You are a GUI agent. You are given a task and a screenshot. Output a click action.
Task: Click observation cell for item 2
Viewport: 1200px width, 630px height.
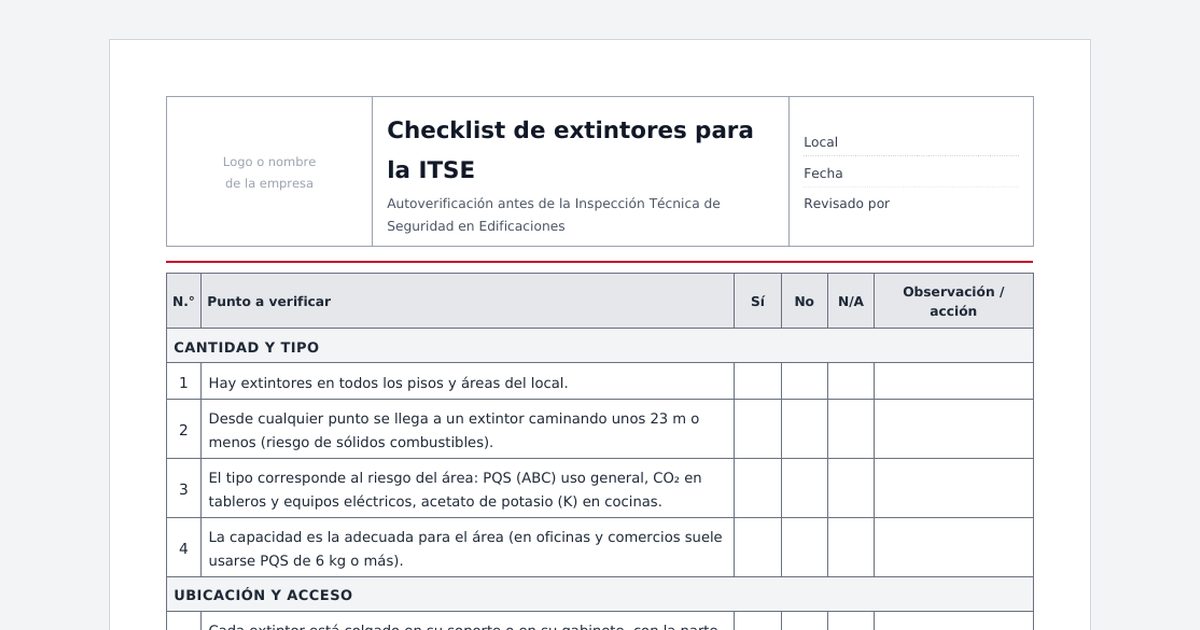[x=954, y=430]
